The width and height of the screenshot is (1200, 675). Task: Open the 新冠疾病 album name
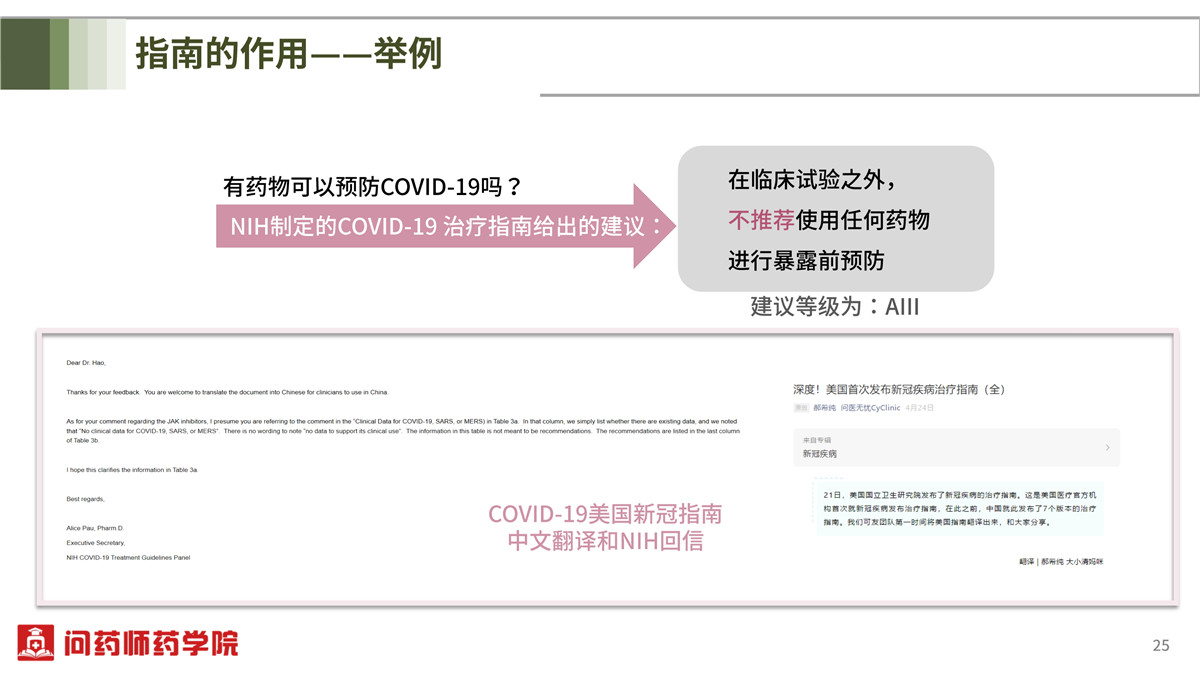point(820,454)
